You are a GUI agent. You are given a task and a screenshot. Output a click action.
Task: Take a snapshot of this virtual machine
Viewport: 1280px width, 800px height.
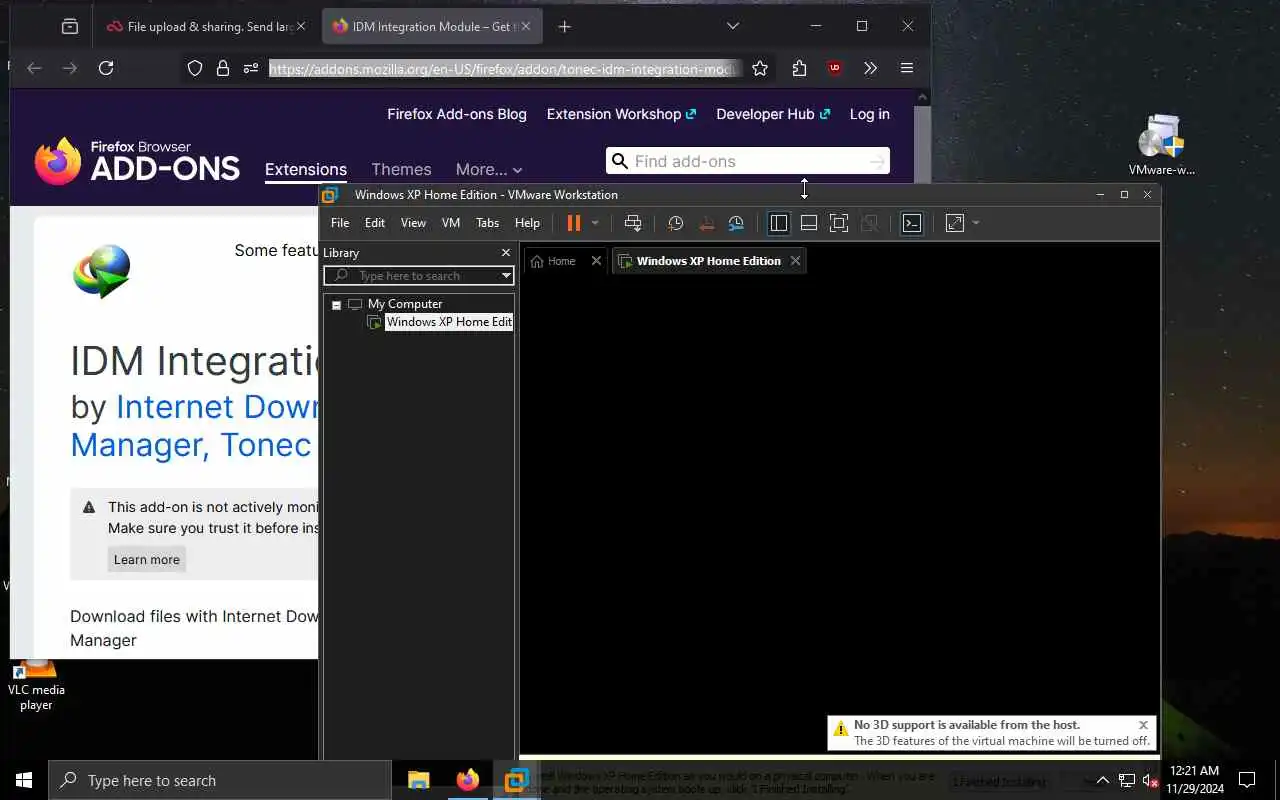tap(676, 223)
